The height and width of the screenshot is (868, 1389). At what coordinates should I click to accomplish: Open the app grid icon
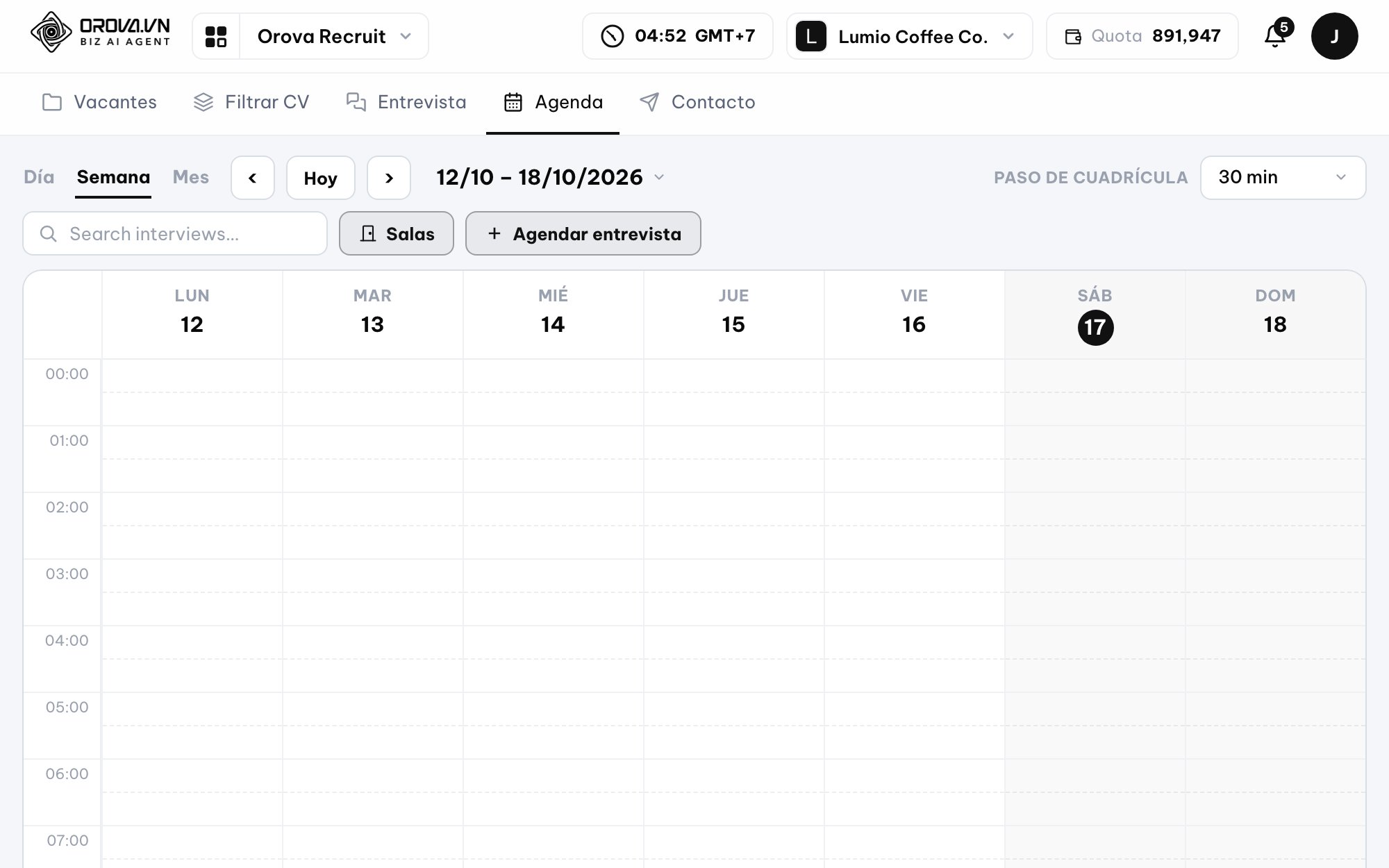click(216, 36)
